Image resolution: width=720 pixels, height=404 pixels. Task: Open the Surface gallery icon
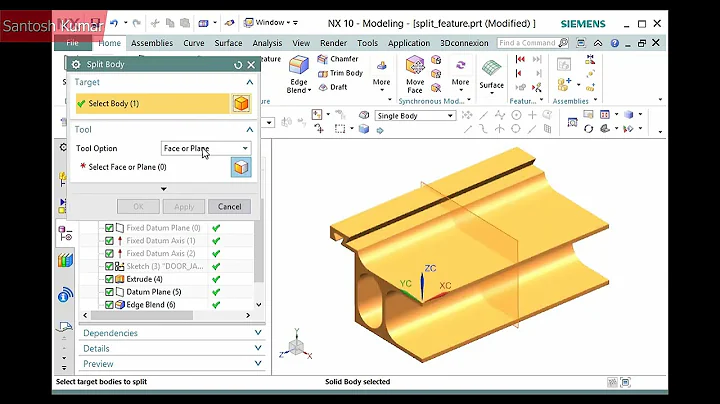[491, 69]
